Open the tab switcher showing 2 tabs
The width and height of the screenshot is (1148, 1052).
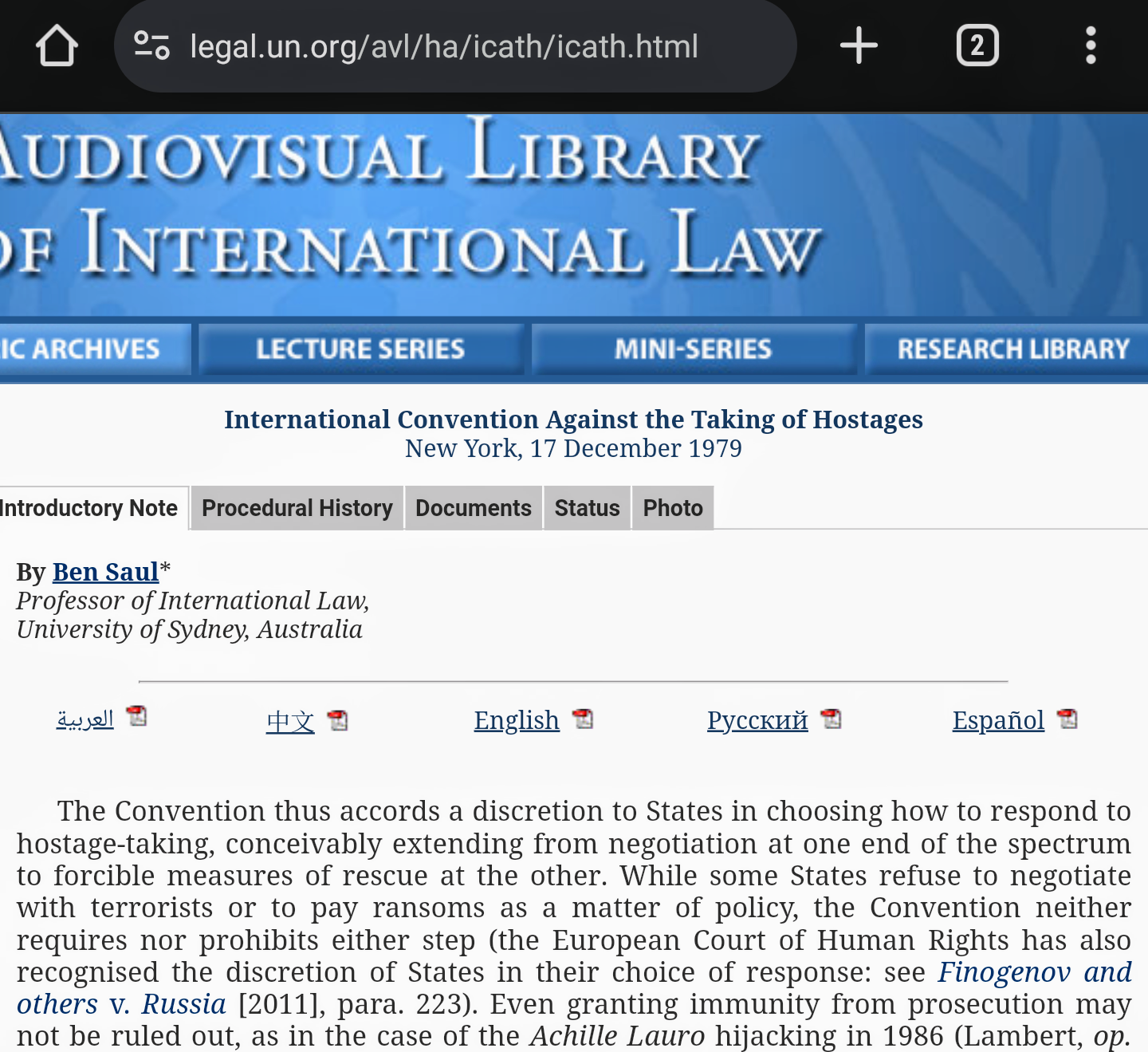pyautogui.click(x=977, y=45)
